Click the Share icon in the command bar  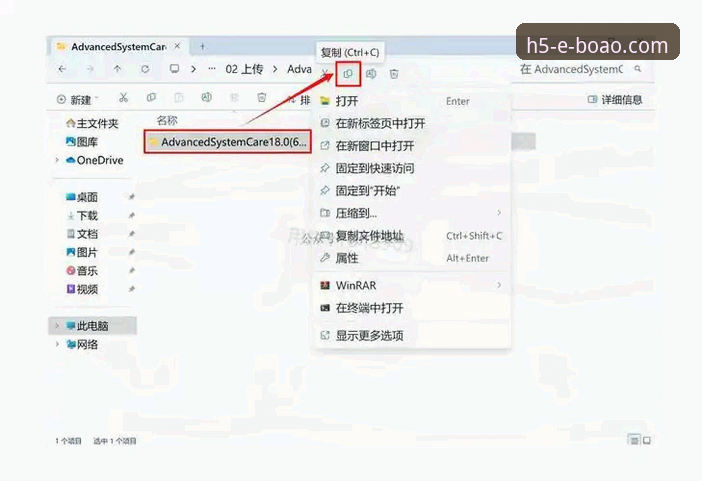tap(234, 98)
